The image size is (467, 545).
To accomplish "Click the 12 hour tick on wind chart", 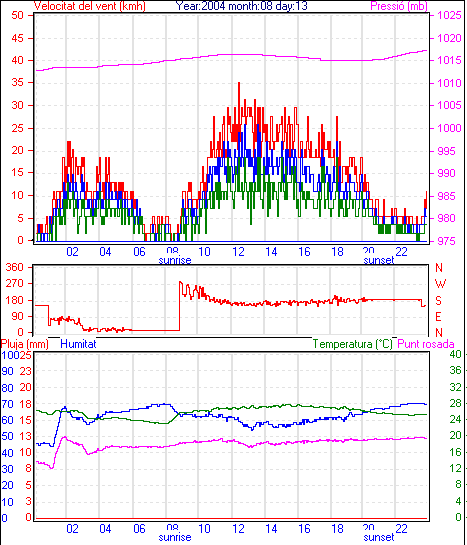I will point(238,251).
